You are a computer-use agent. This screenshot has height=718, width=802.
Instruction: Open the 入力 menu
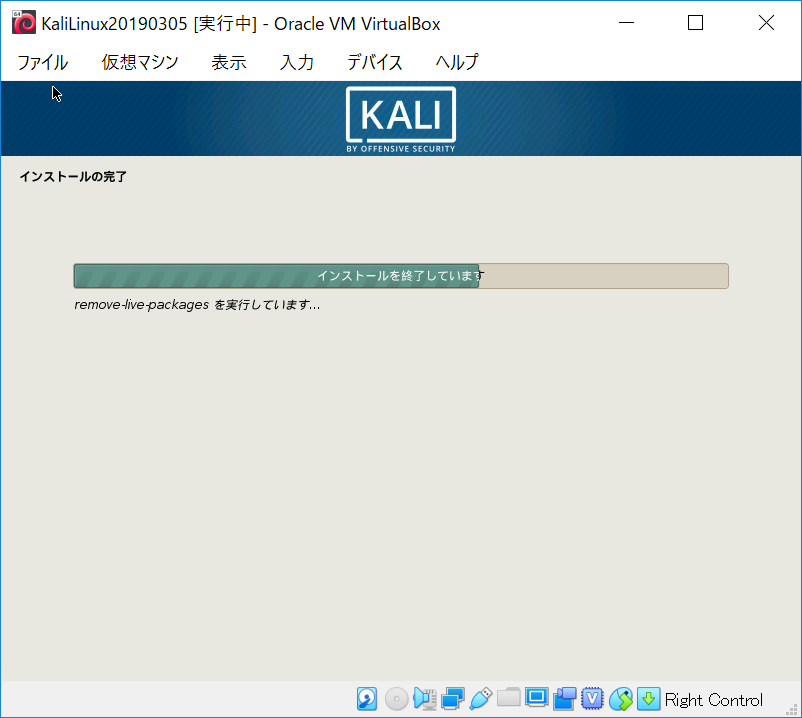tap(297, 62)
